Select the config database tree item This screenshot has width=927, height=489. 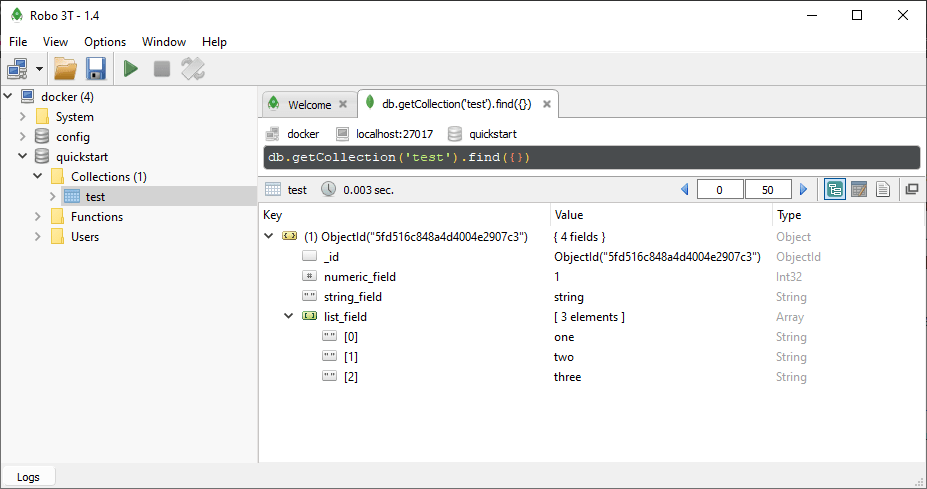pyautogui.click(x=73, y=137)
